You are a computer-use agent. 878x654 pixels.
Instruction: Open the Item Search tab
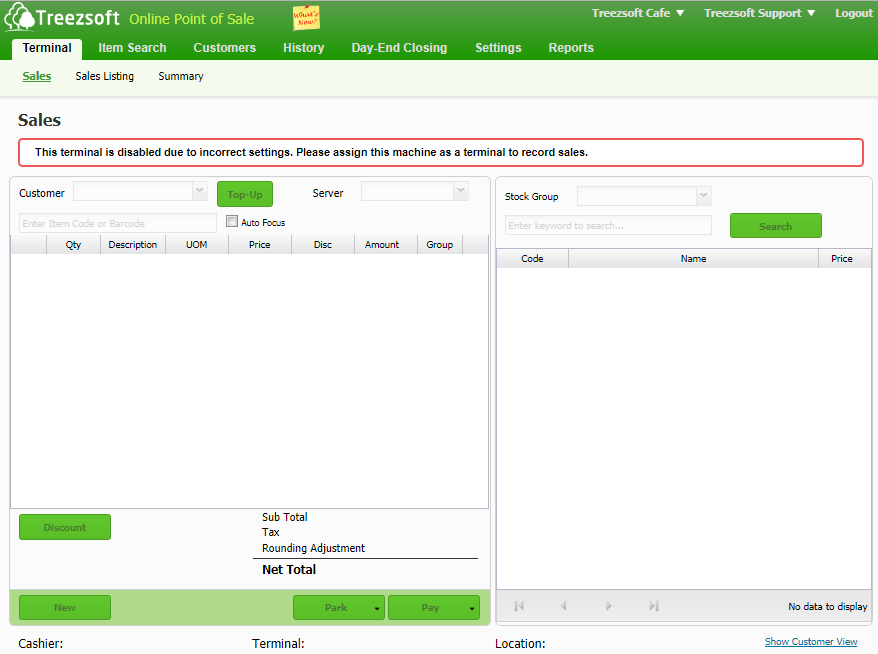[132, 48]
